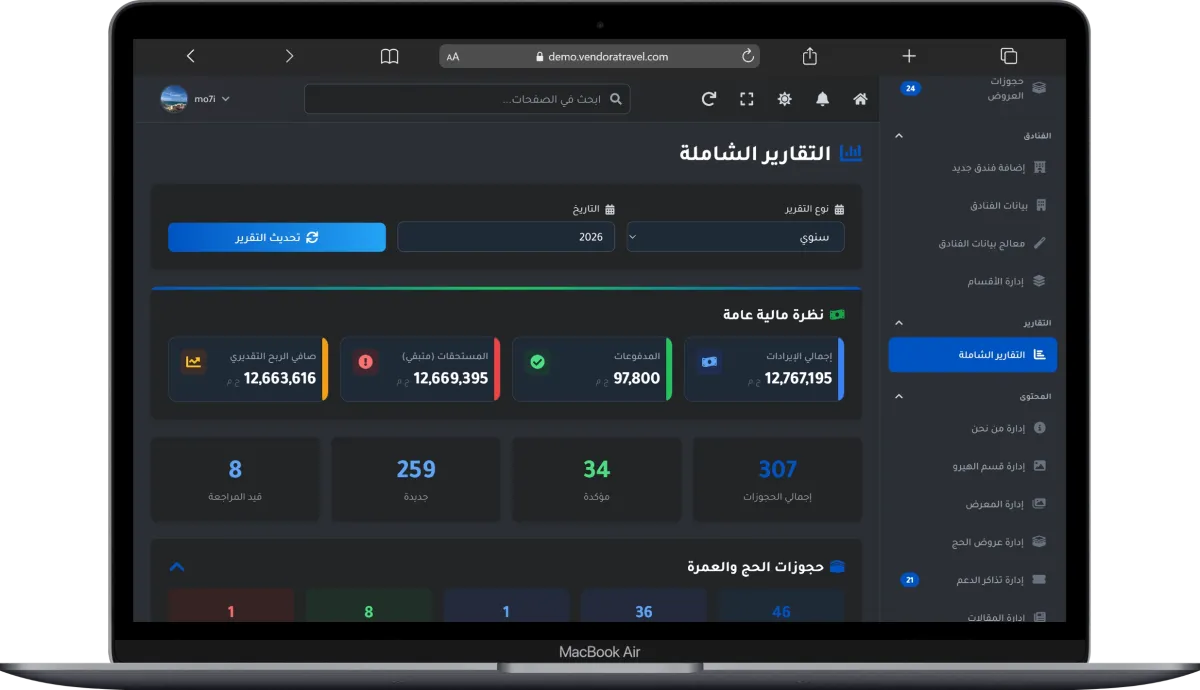Select the 97,800 payments value
This screenshot has height=690, width=1200.
637,378
